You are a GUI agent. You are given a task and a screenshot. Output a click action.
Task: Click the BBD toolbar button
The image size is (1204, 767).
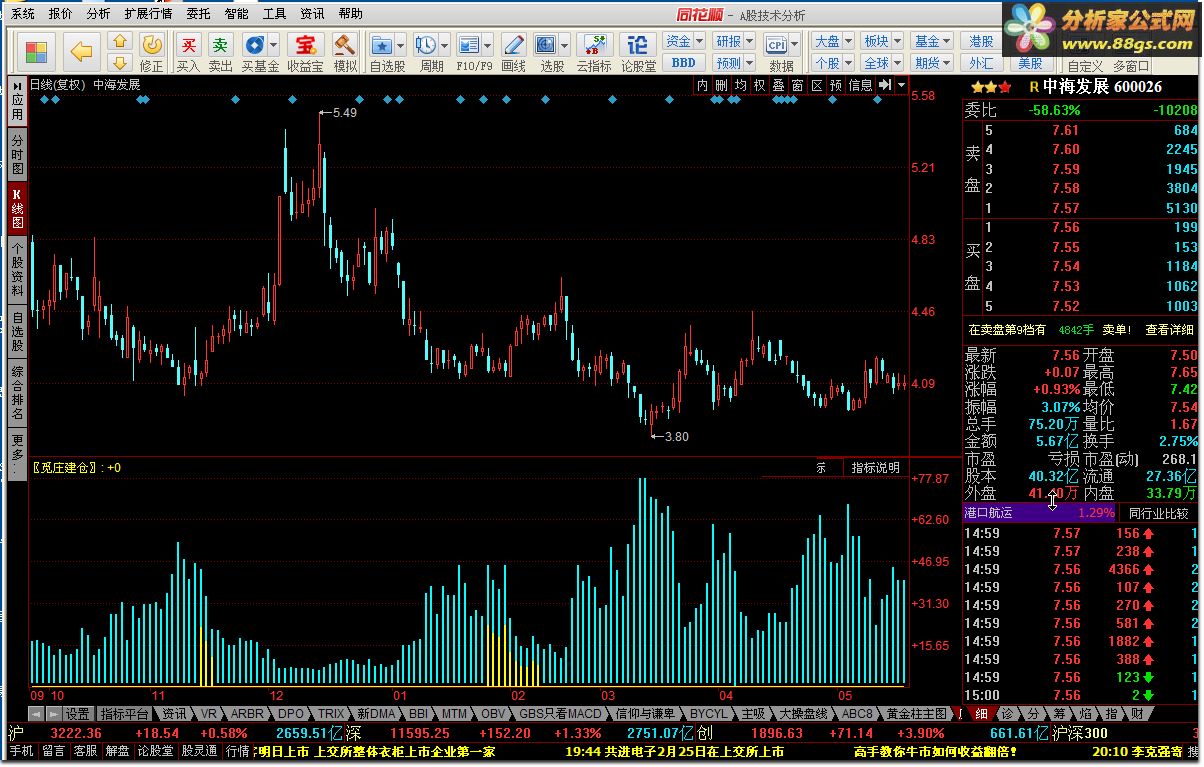(x=683, y=62)
